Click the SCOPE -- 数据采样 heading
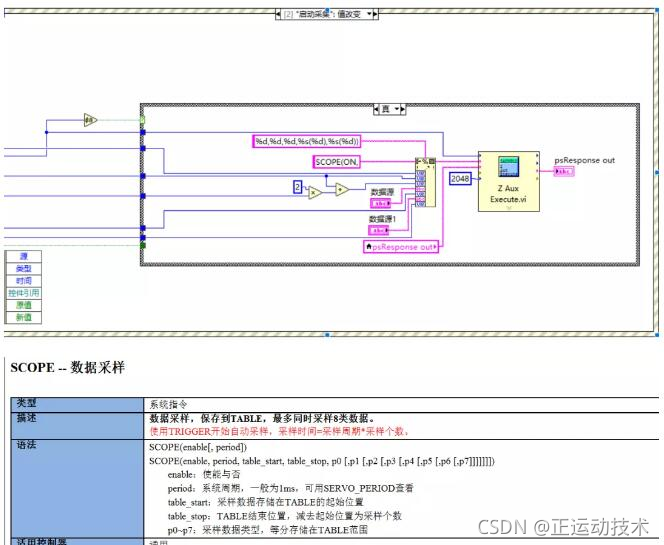 68,367
